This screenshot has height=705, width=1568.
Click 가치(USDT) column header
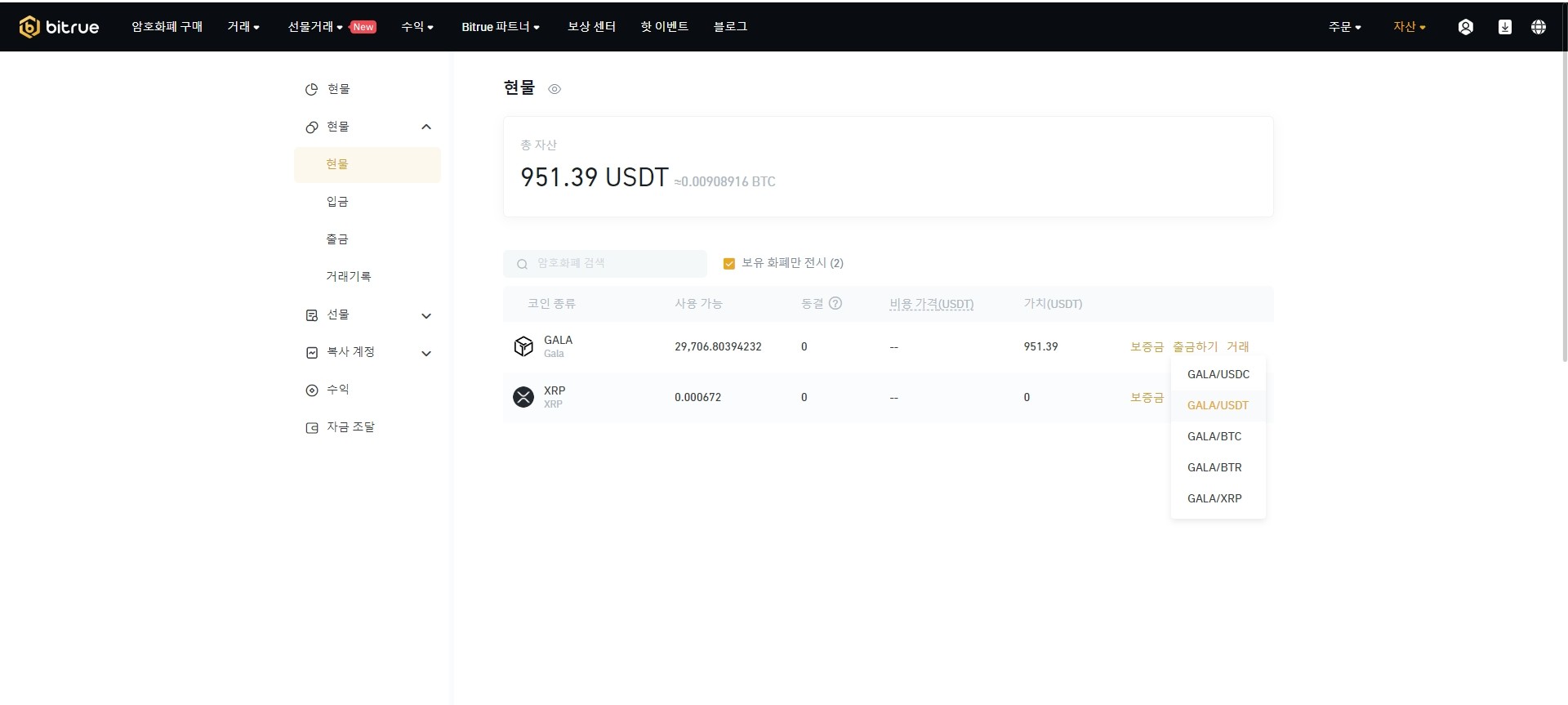point(1053,304)
